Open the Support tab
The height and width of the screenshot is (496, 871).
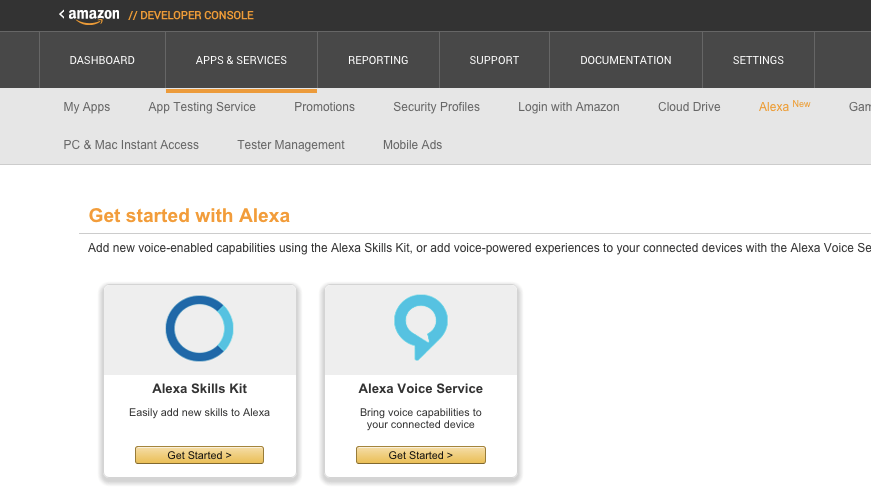(494, 60)
